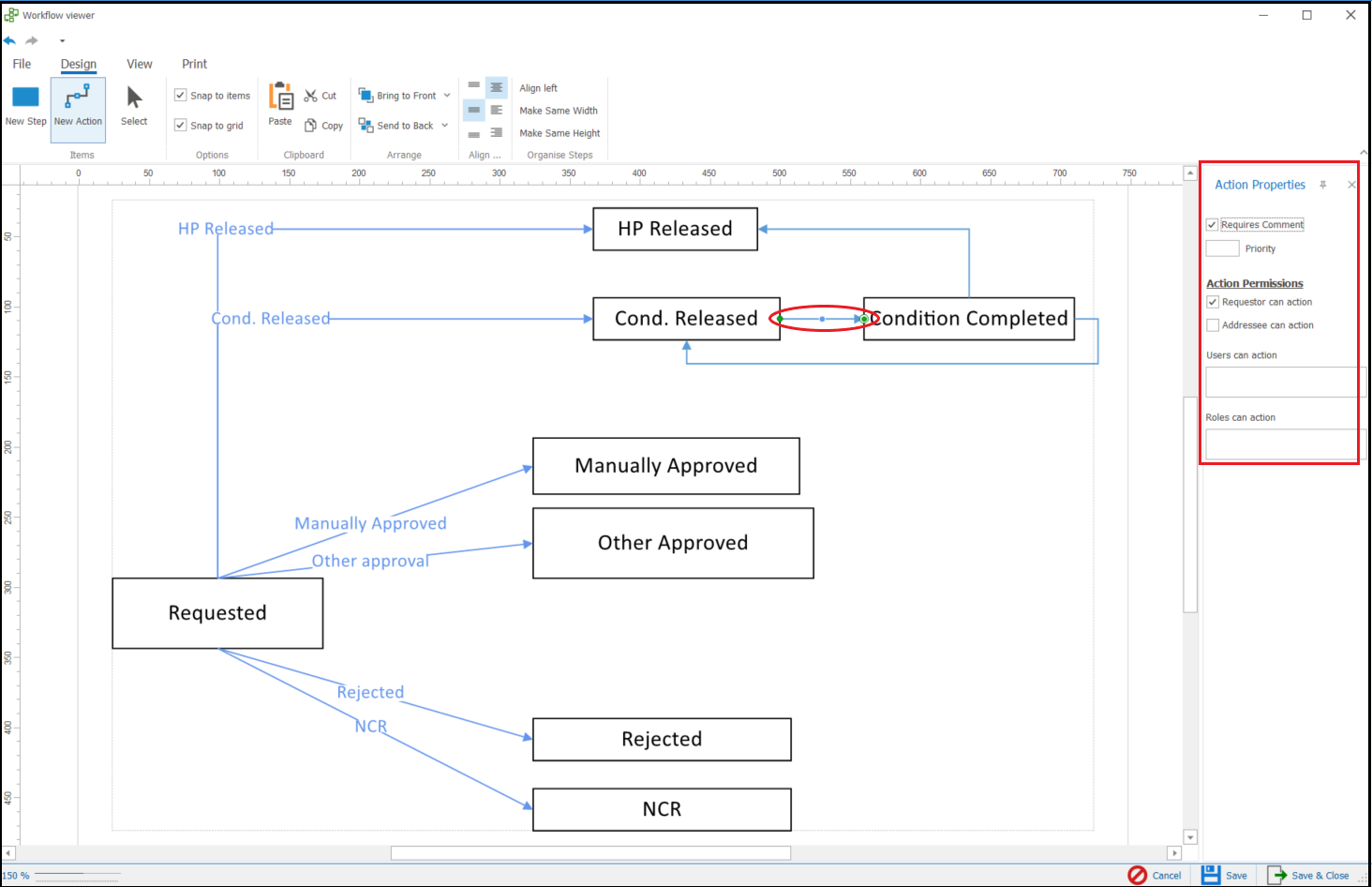Click the 'Other approval' action label
Viewport: 1372px width, 887px height.
click(370, 561)
